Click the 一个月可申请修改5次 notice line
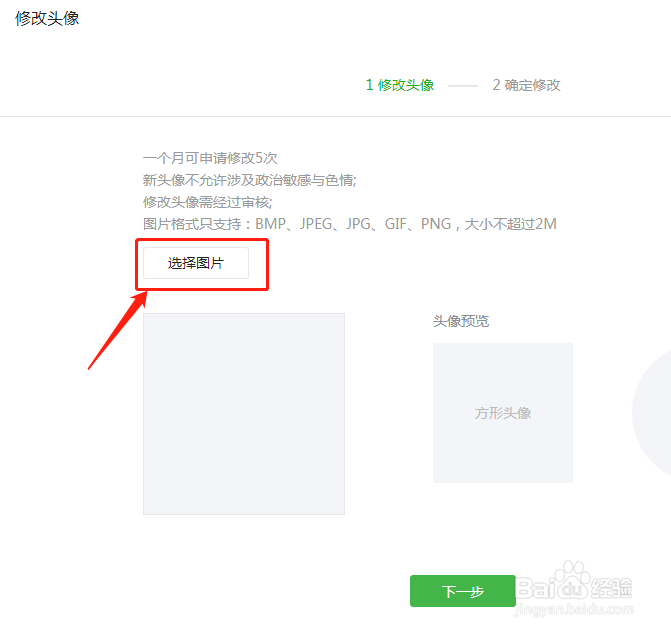The width and height of the screenshot is (671, 632). click(210, 158)
